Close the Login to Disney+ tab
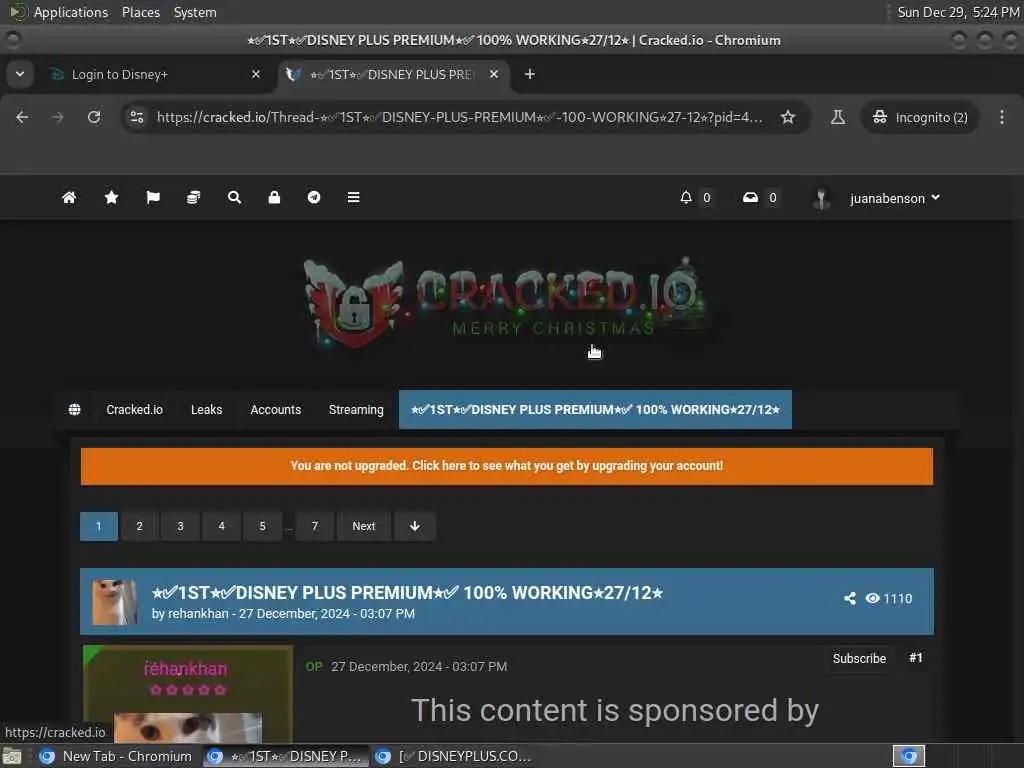 pyautogui.click(x=256, y=74)
